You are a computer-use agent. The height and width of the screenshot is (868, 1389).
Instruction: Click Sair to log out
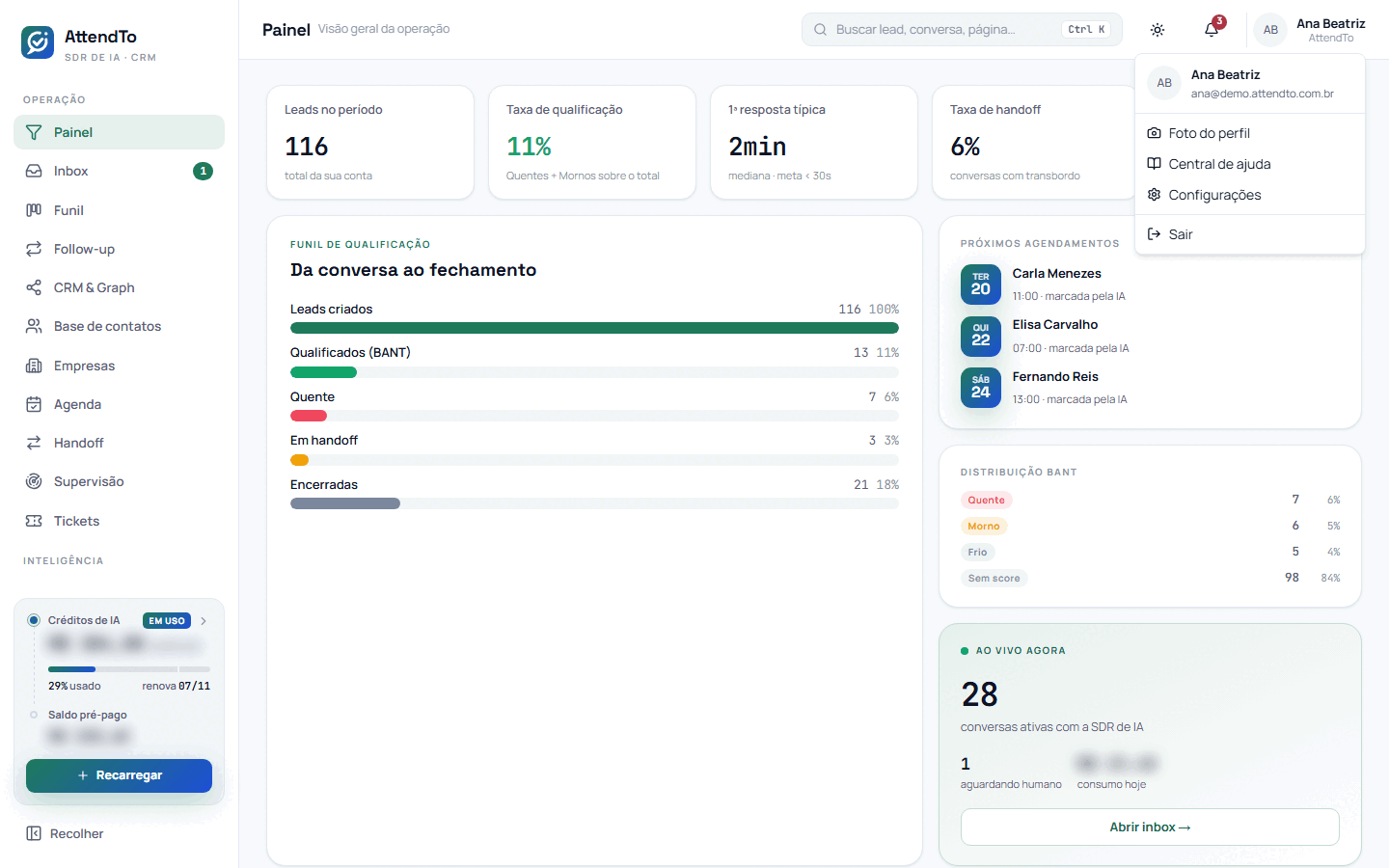tap(1250, 234)
